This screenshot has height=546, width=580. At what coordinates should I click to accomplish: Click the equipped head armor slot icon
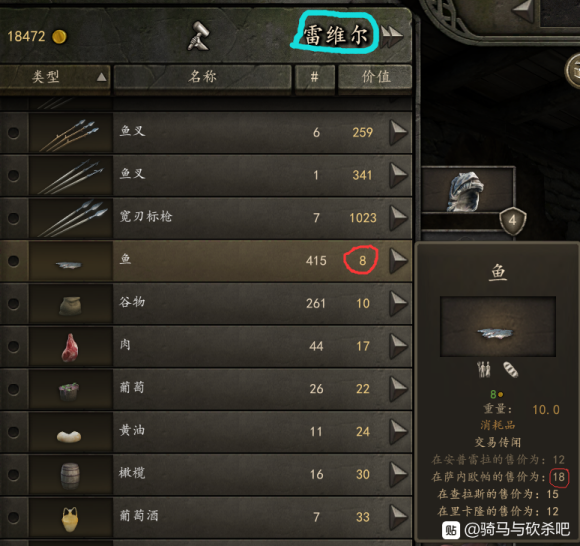point(467,191)
